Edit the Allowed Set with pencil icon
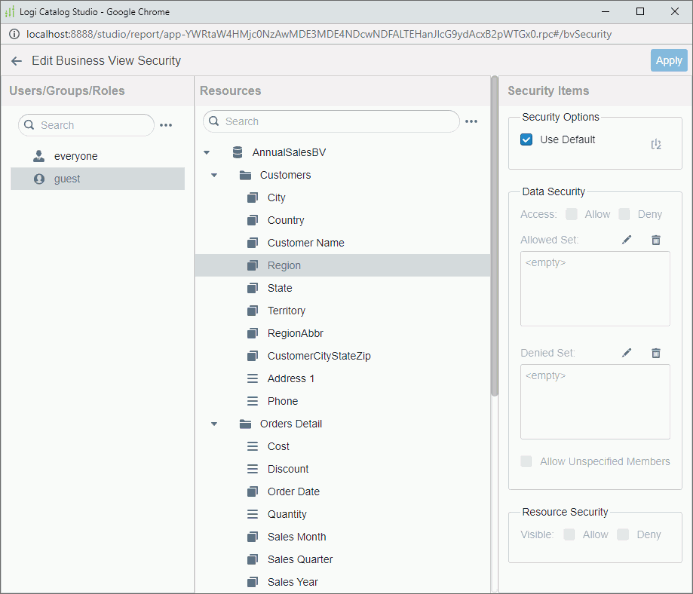Screen dimensions: 693x594 626,240
